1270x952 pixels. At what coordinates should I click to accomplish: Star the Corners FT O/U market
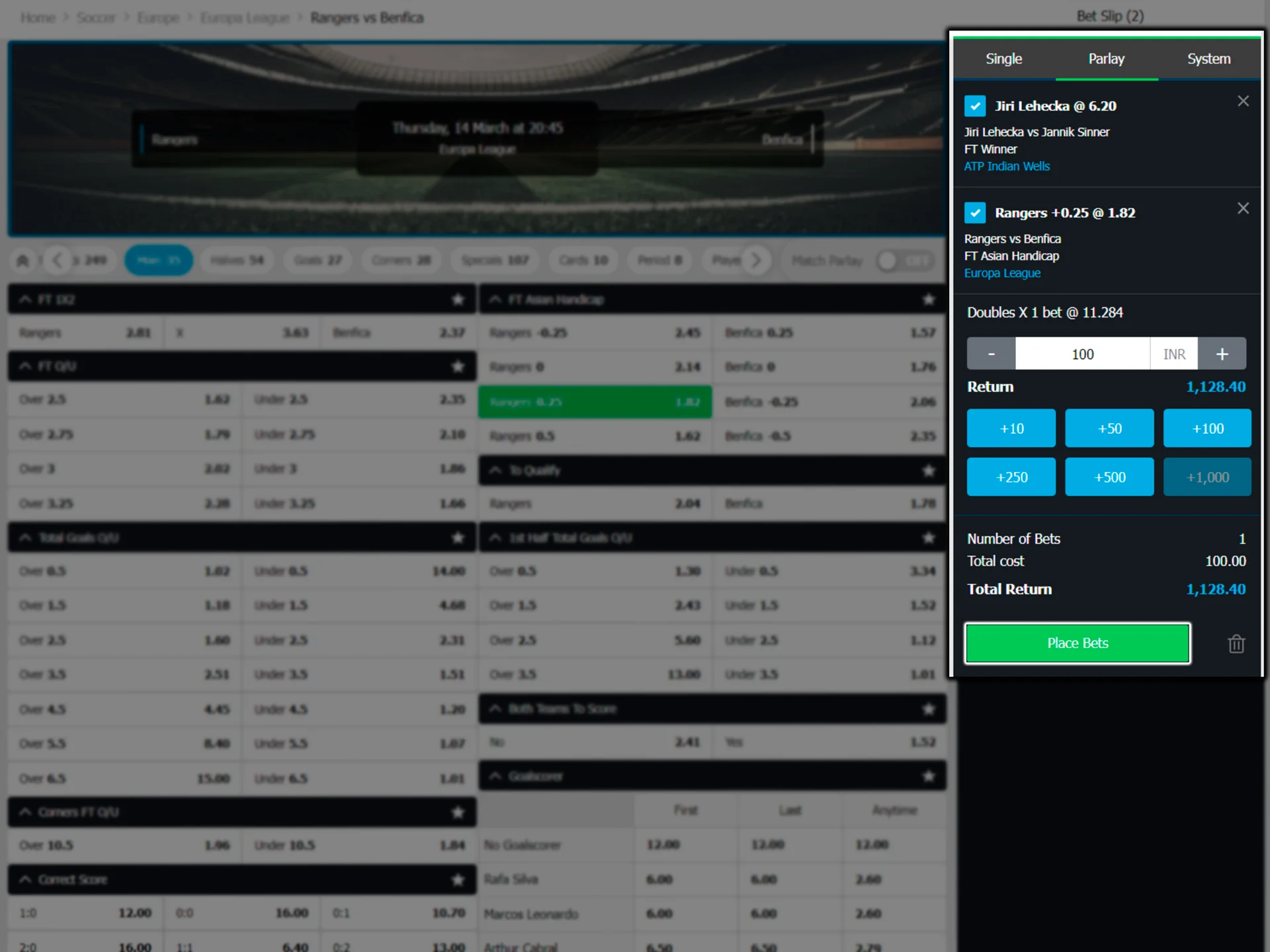(458, 812)
